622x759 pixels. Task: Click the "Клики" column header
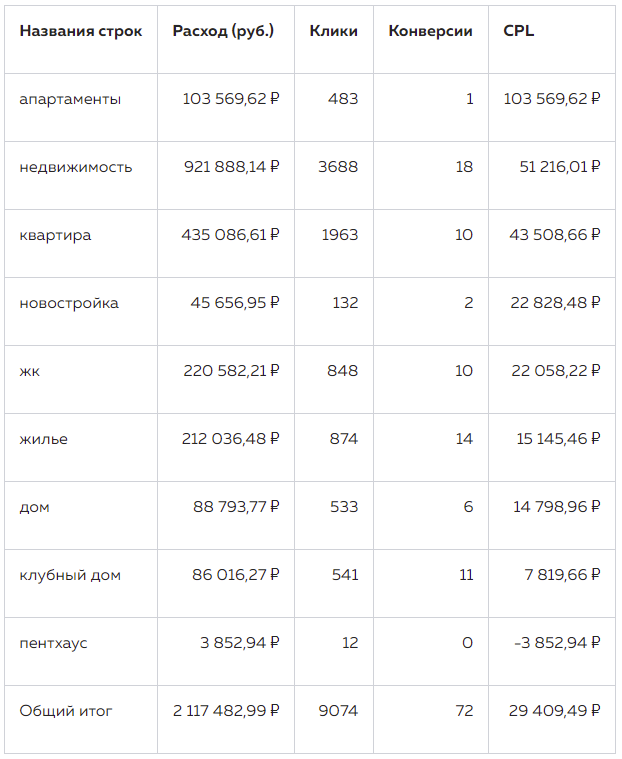coord(334,31)
